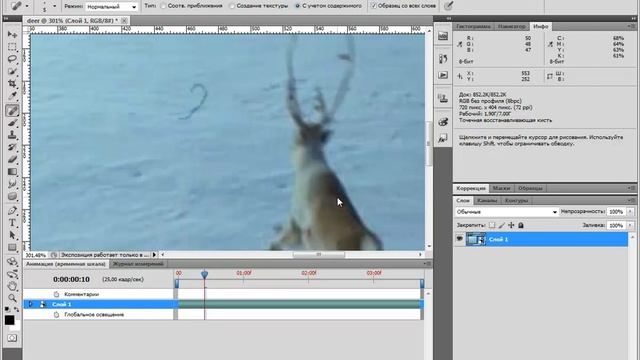Toggle lock image pixels (brush icon)
Viewport: 640px width, 360px height.
pyautogui.click(x=502, y=225)
